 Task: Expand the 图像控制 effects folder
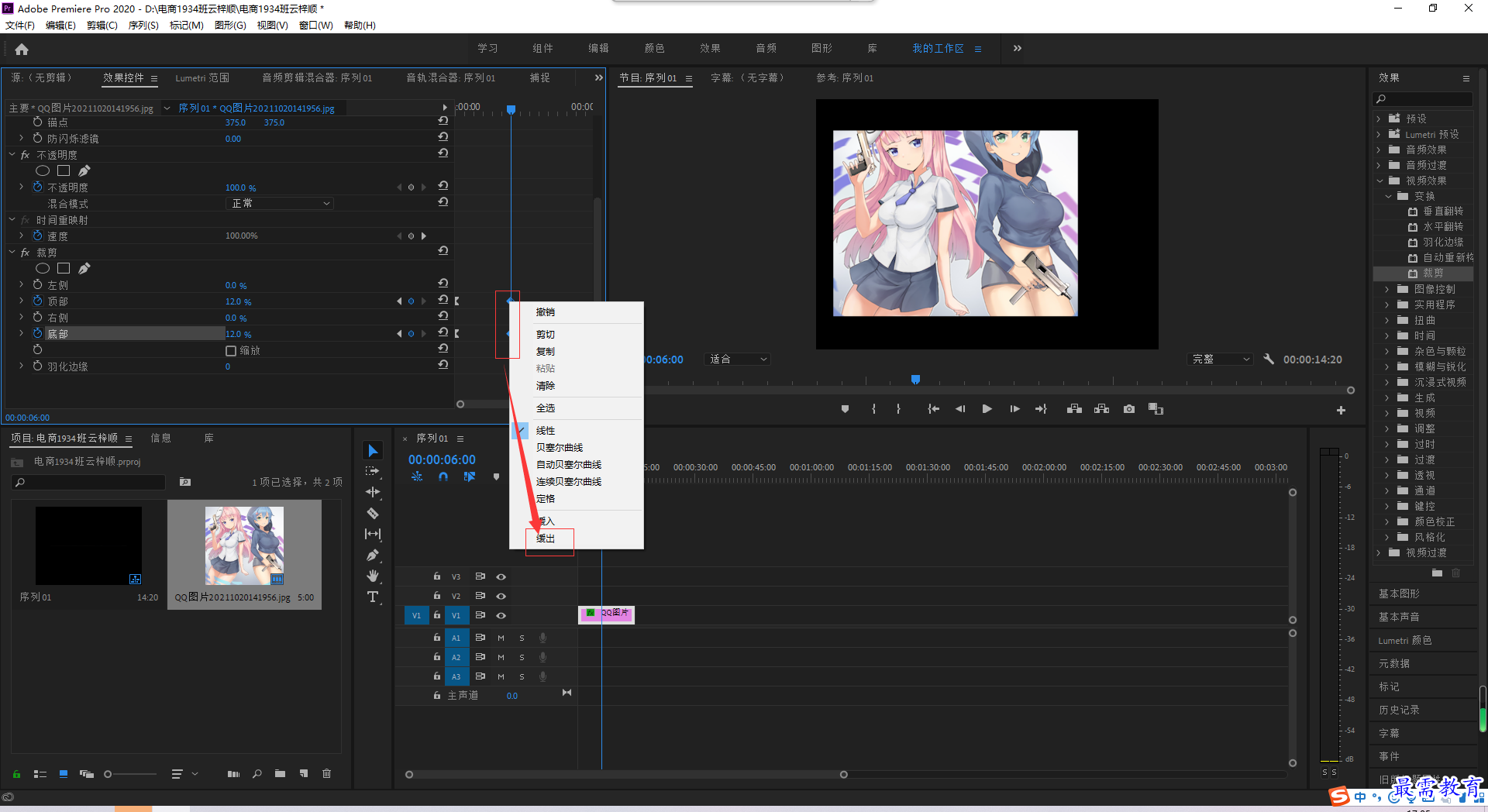tap(1387, 289)
